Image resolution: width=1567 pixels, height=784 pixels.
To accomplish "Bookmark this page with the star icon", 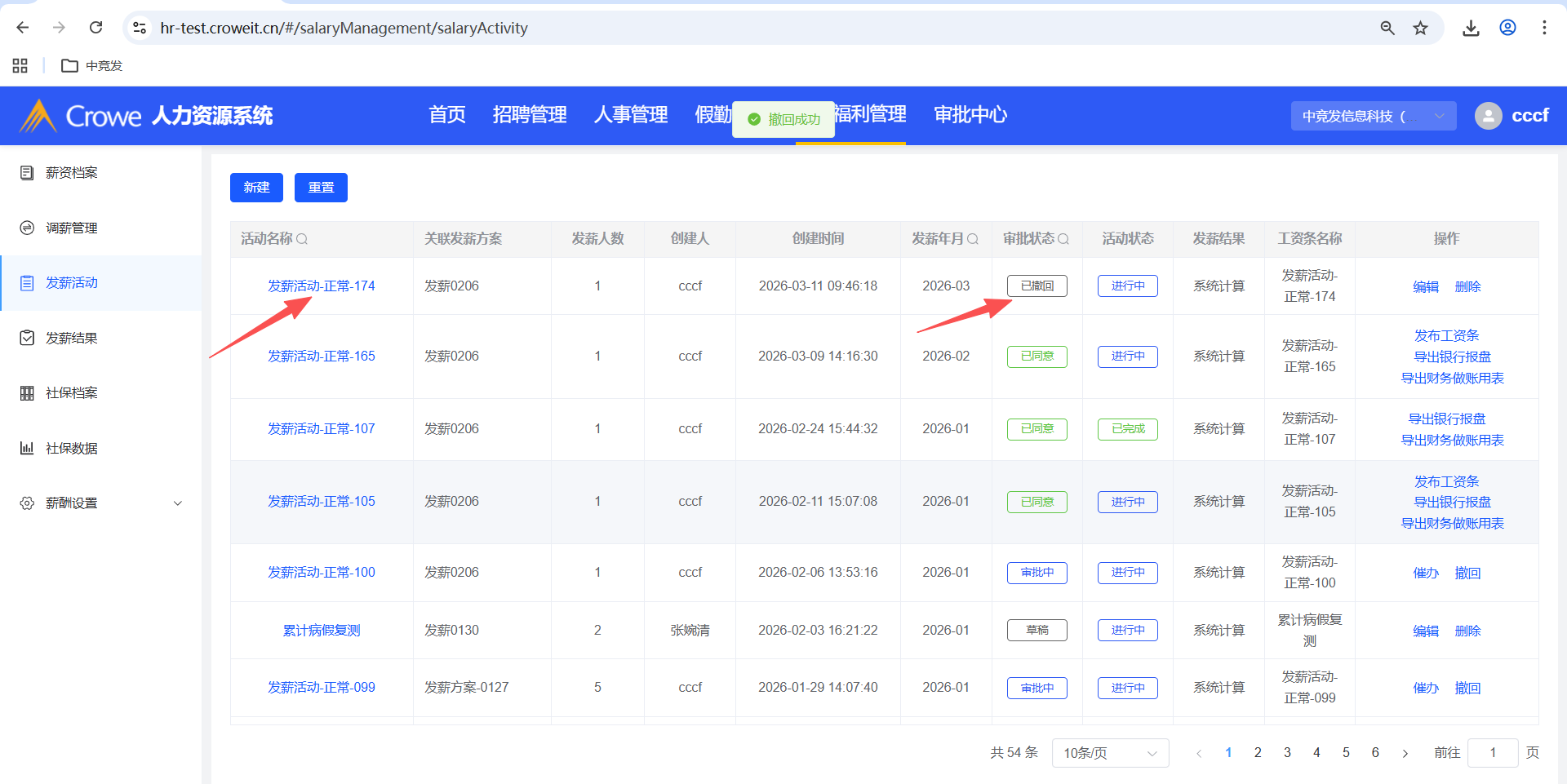I will tap(1420, 28).
